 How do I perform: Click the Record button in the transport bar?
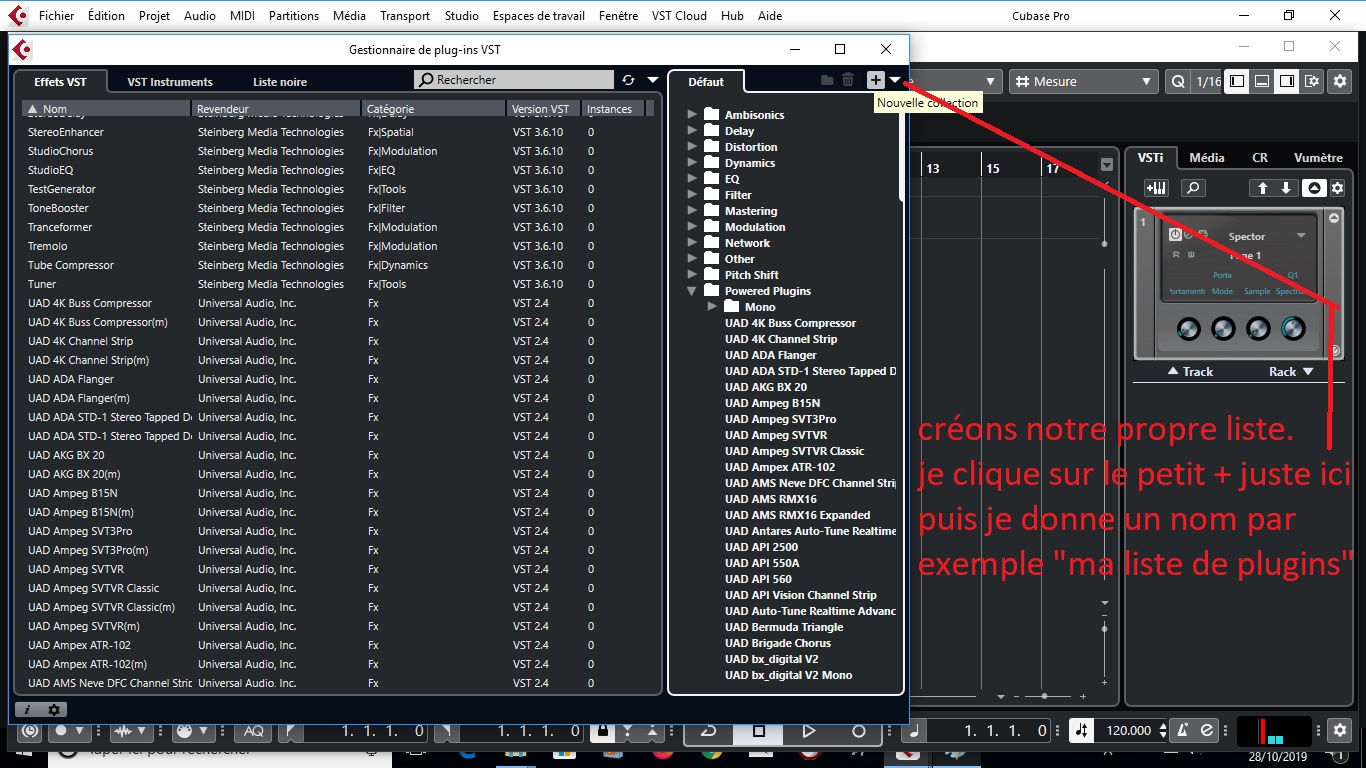click(x=858, y=731)
